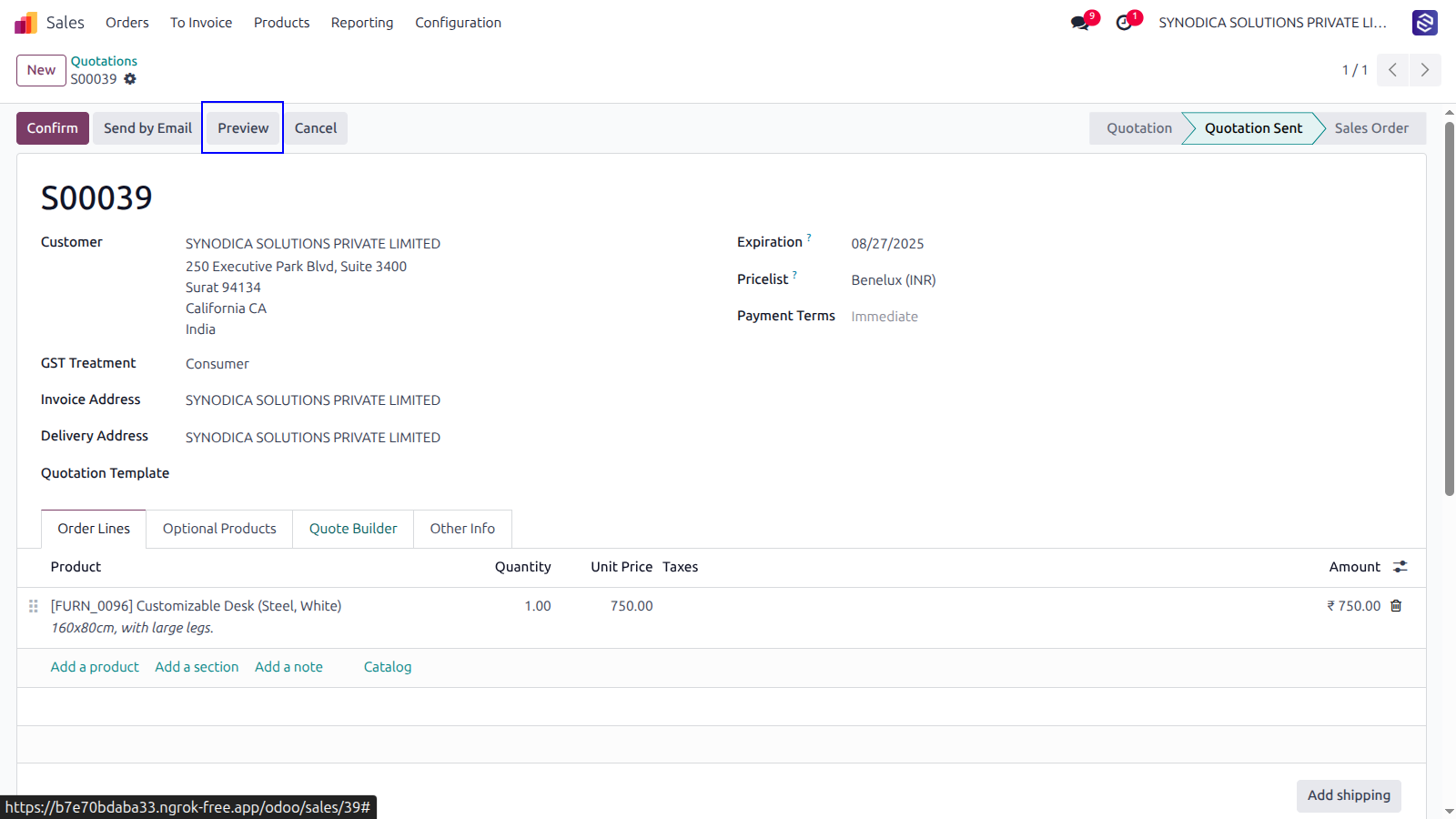1456x819 pixels.
Task: Click the Sales app logo icon
Action: (x=25, y=23)
